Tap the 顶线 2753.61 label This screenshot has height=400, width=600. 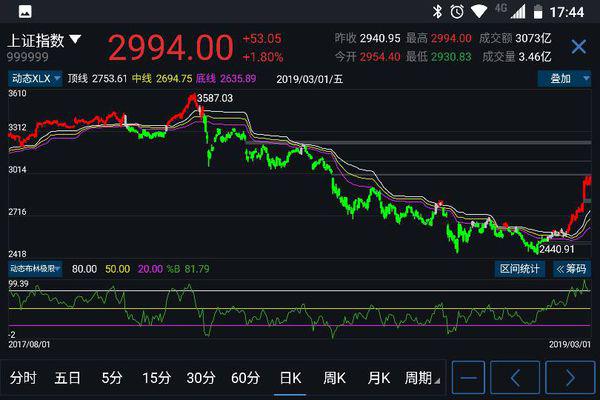tap(97, 79)
